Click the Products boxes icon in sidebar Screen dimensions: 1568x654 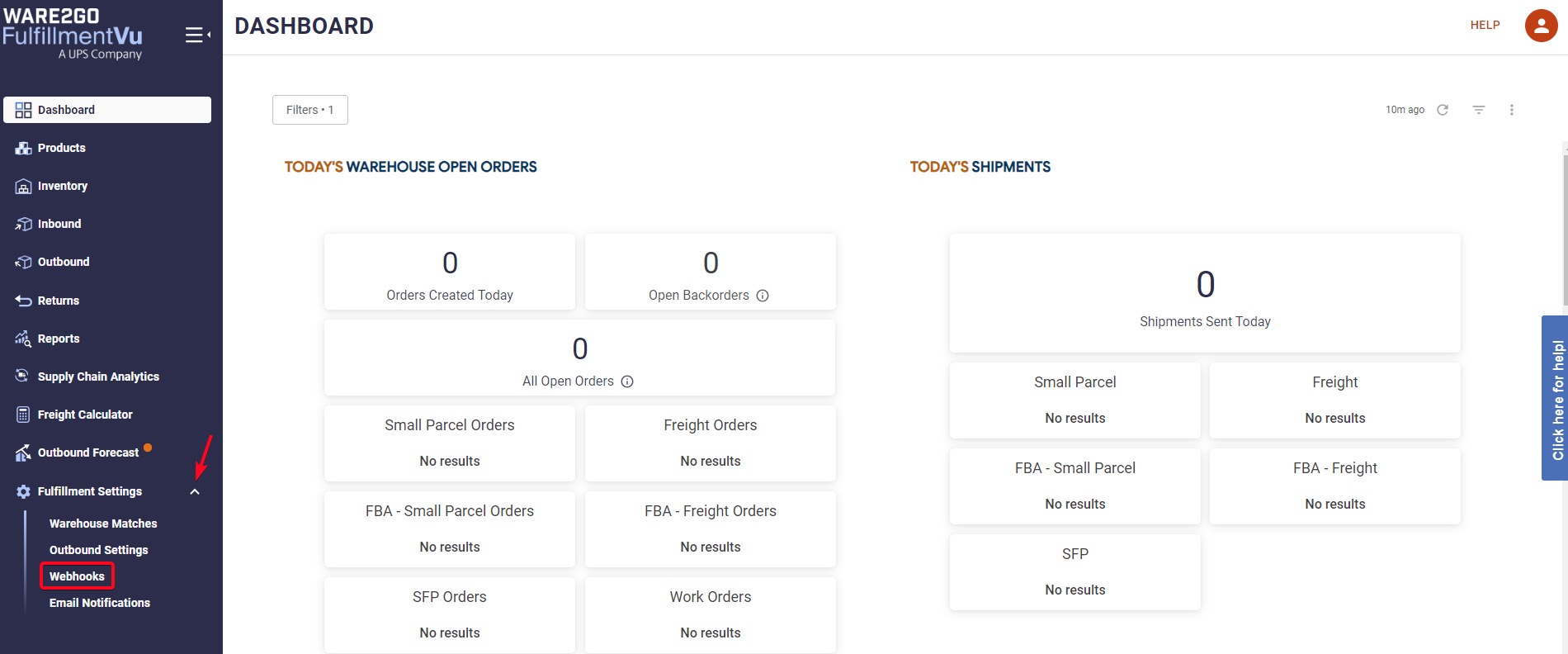[x=23, y=149]
